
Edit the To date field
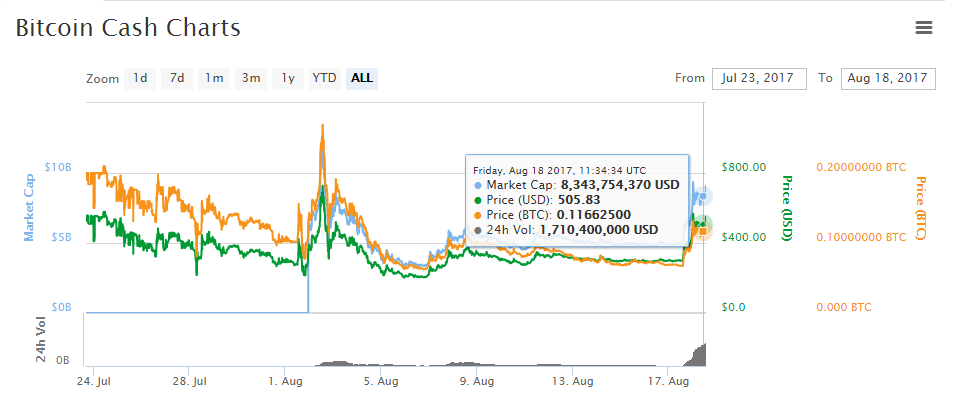tap(888, 79)
